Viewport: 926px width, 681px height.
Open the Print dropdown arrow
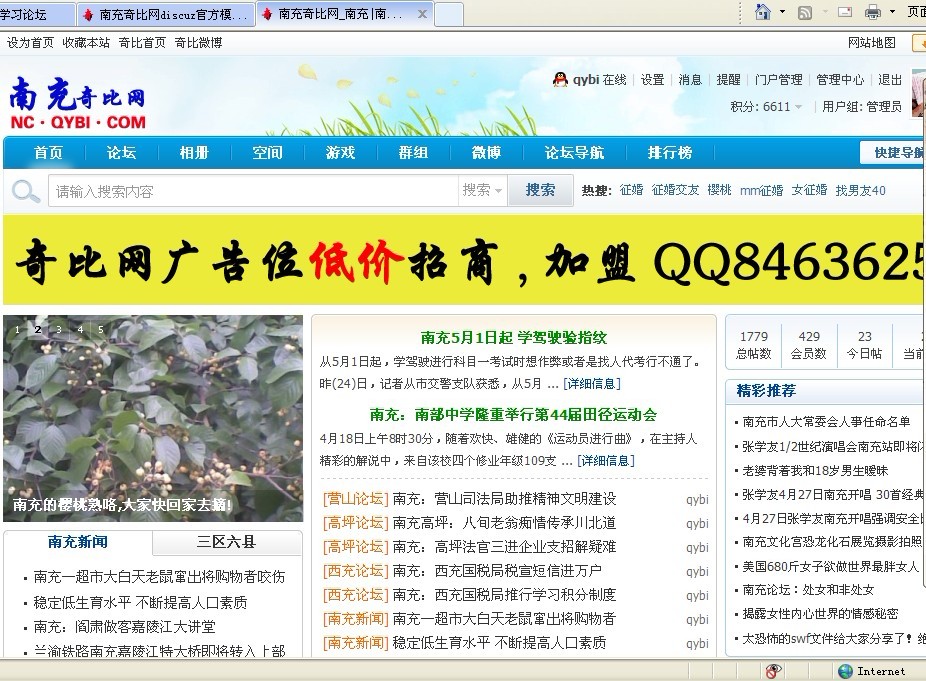(892, 12)
